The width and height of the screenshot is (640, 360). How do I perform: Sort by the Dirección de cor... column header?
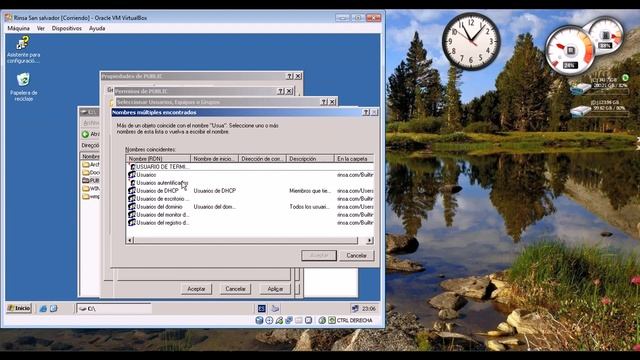click(262, 158)
